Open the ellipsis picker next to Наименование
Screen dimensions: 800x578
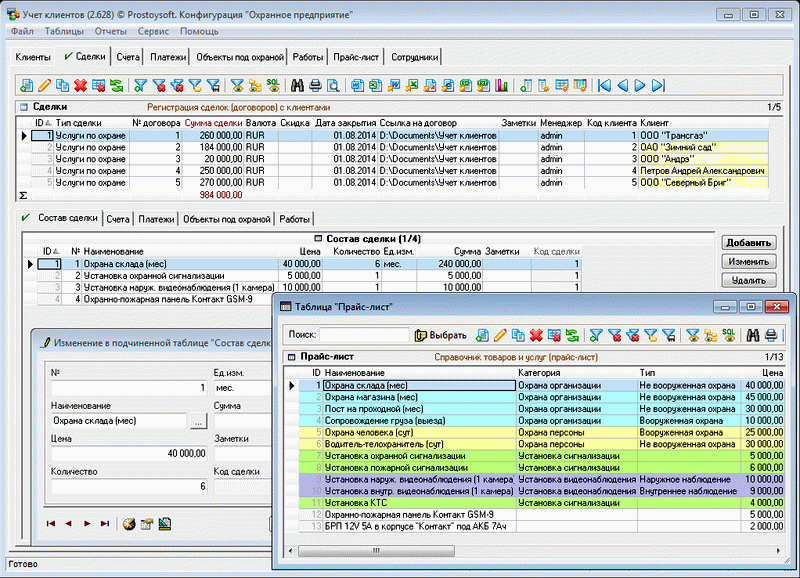(198, 421)
